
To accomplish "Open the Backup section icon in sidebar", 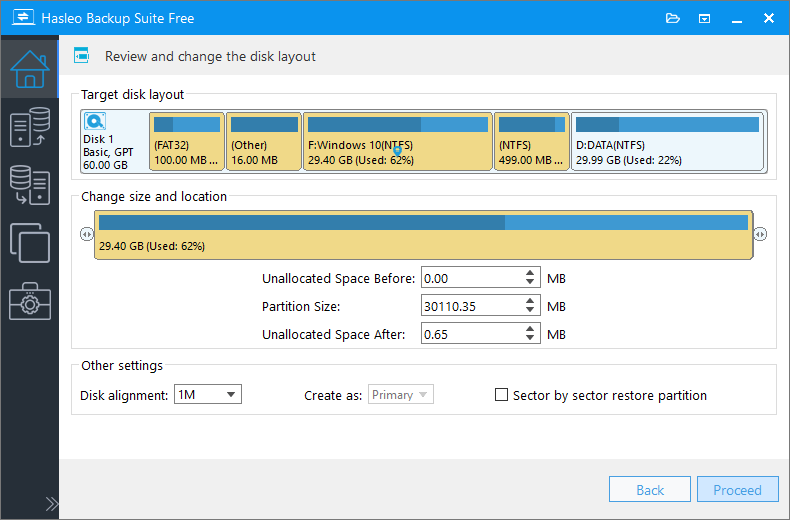I will point(30,127).
